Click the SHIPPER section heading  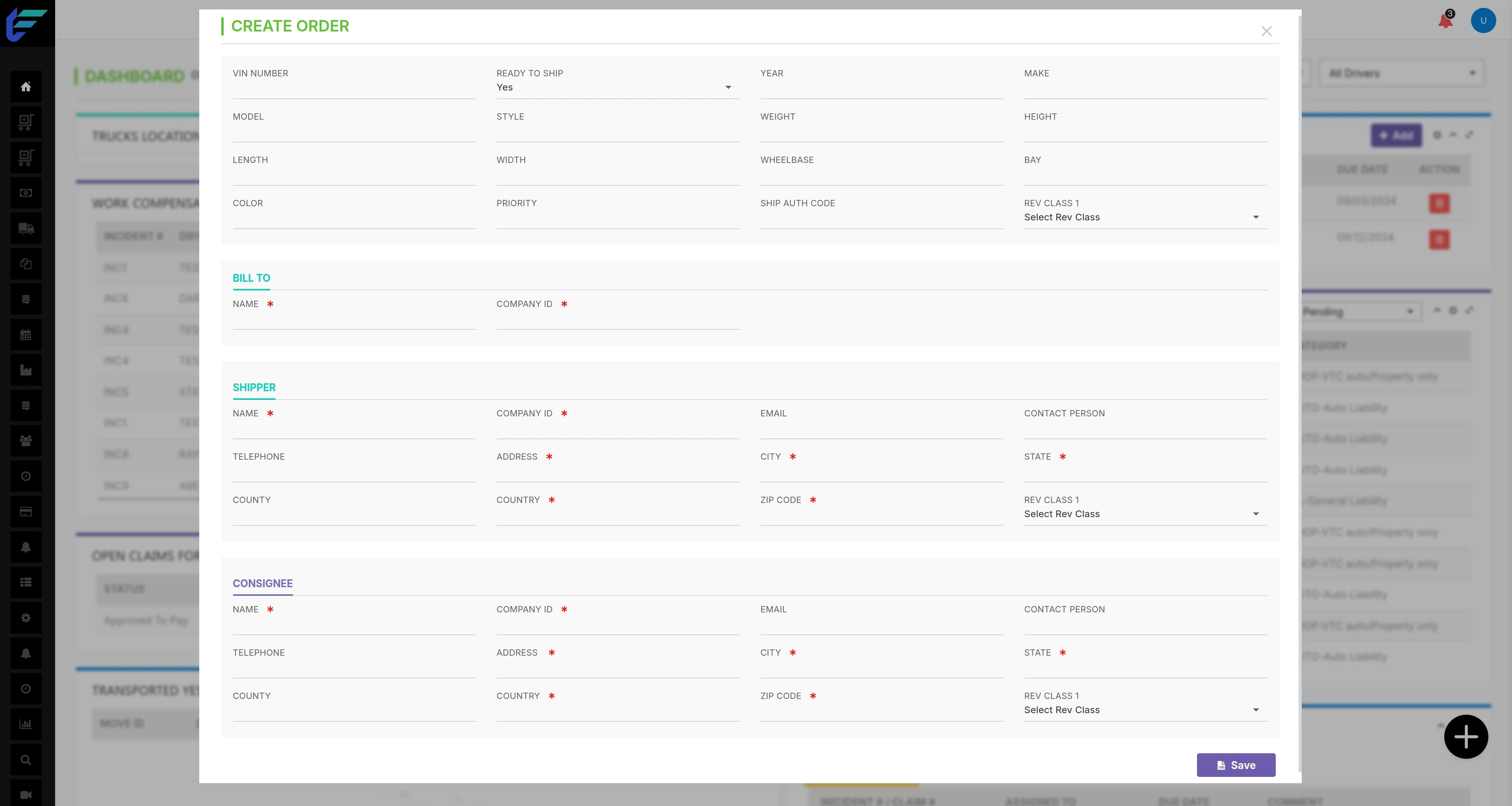254,387
